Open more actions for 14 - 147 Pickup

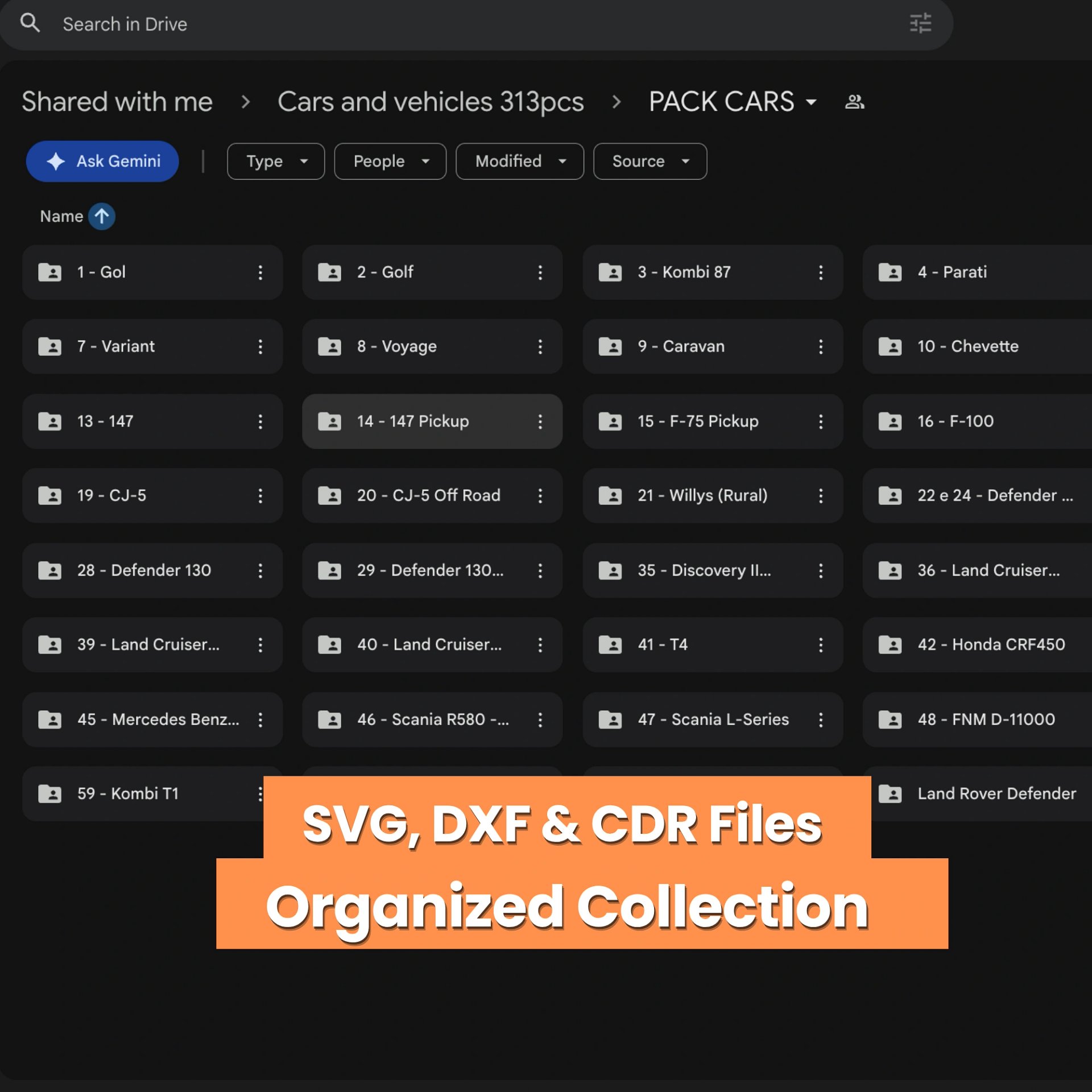pos(540,421)
